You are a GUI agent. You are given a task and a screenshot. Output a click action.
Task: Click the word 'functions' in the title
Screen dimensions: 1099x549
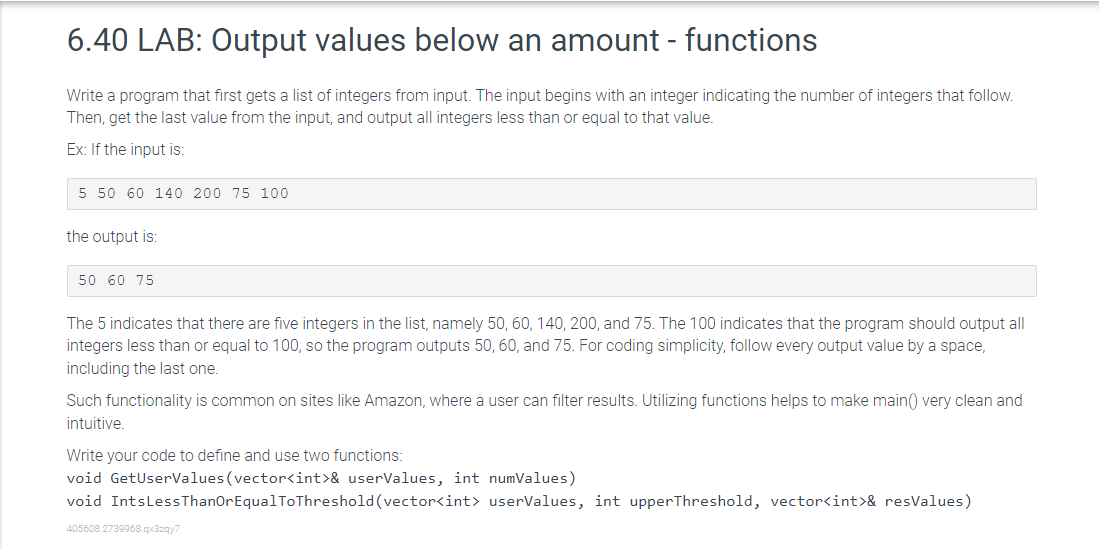coord(751,40)
